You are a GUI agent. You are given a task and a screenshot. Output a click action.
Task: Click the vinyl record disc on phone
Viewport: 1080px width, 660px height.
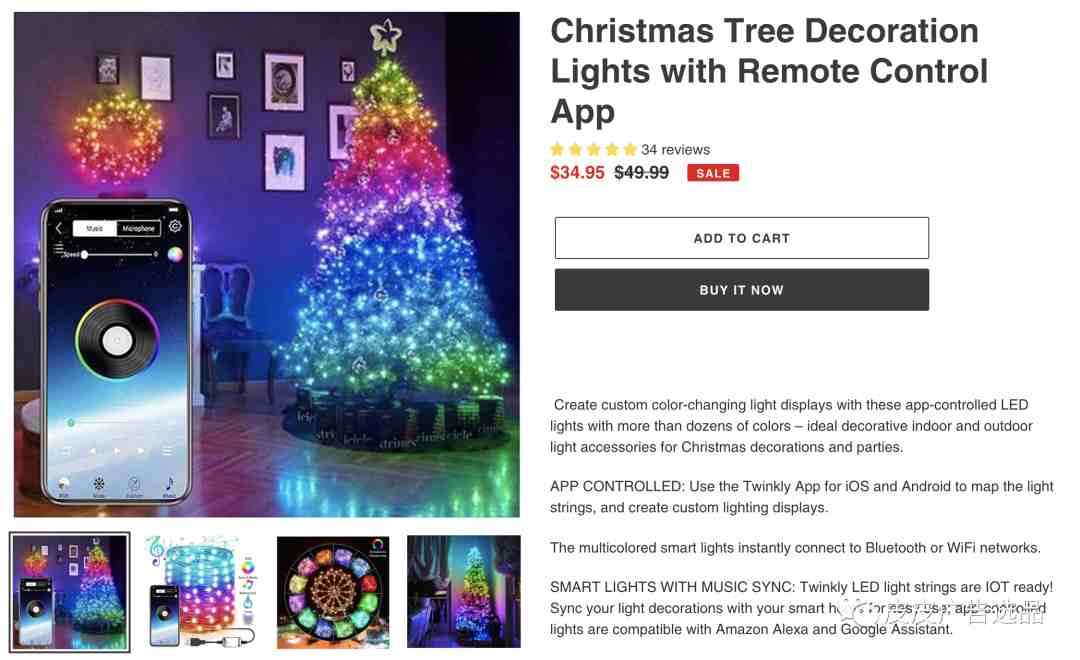coord(117,340)
